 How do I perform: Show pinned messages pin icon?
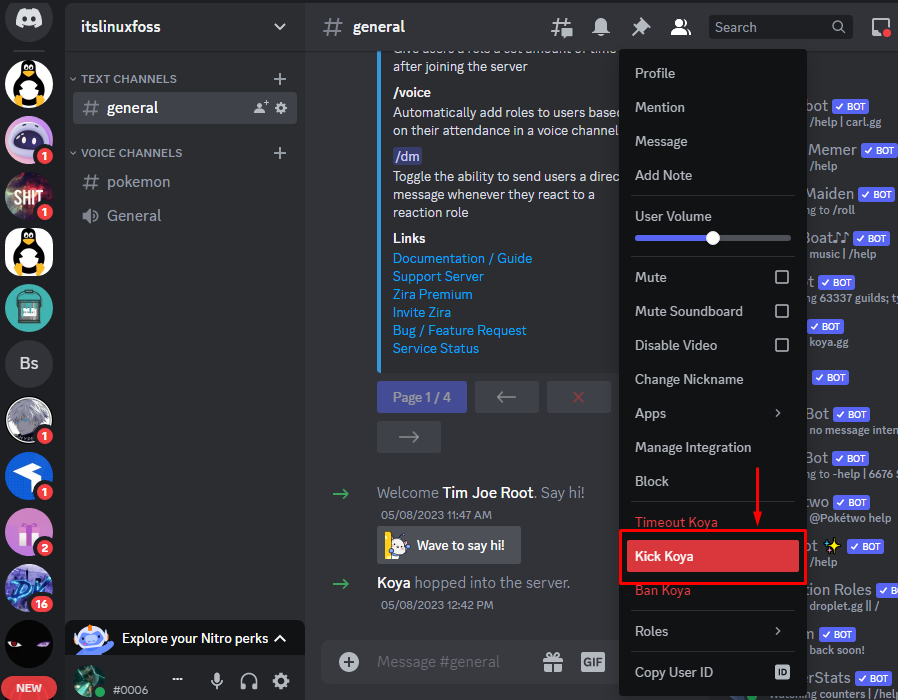641,27
